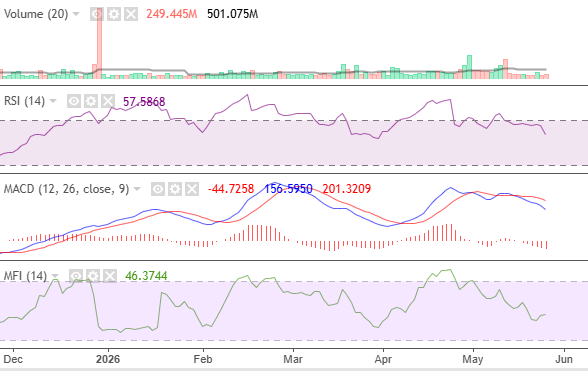Image resolution: width=588 pixels, height=375 pixels.
Task: Expand the RSI (14) dropdown arrow
Action: 53,101
